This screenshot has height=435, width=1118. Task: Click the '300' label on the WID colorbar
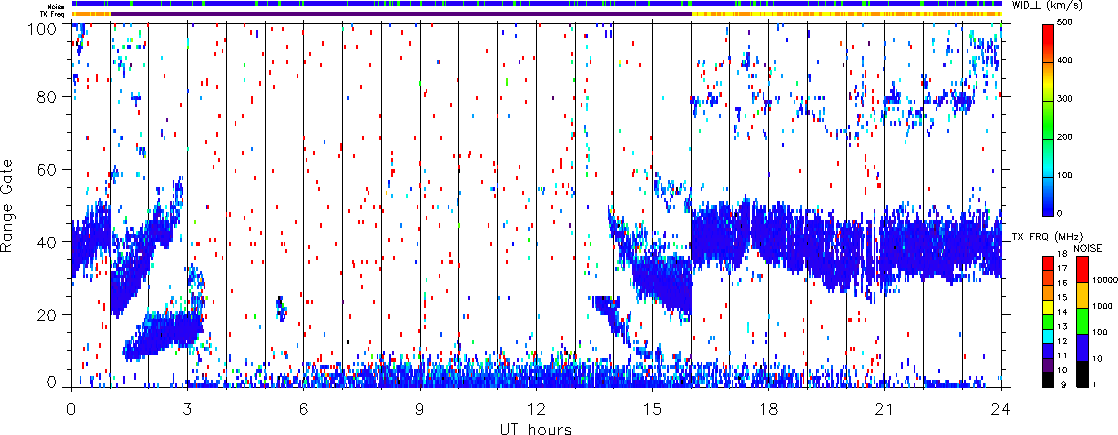1067,99
